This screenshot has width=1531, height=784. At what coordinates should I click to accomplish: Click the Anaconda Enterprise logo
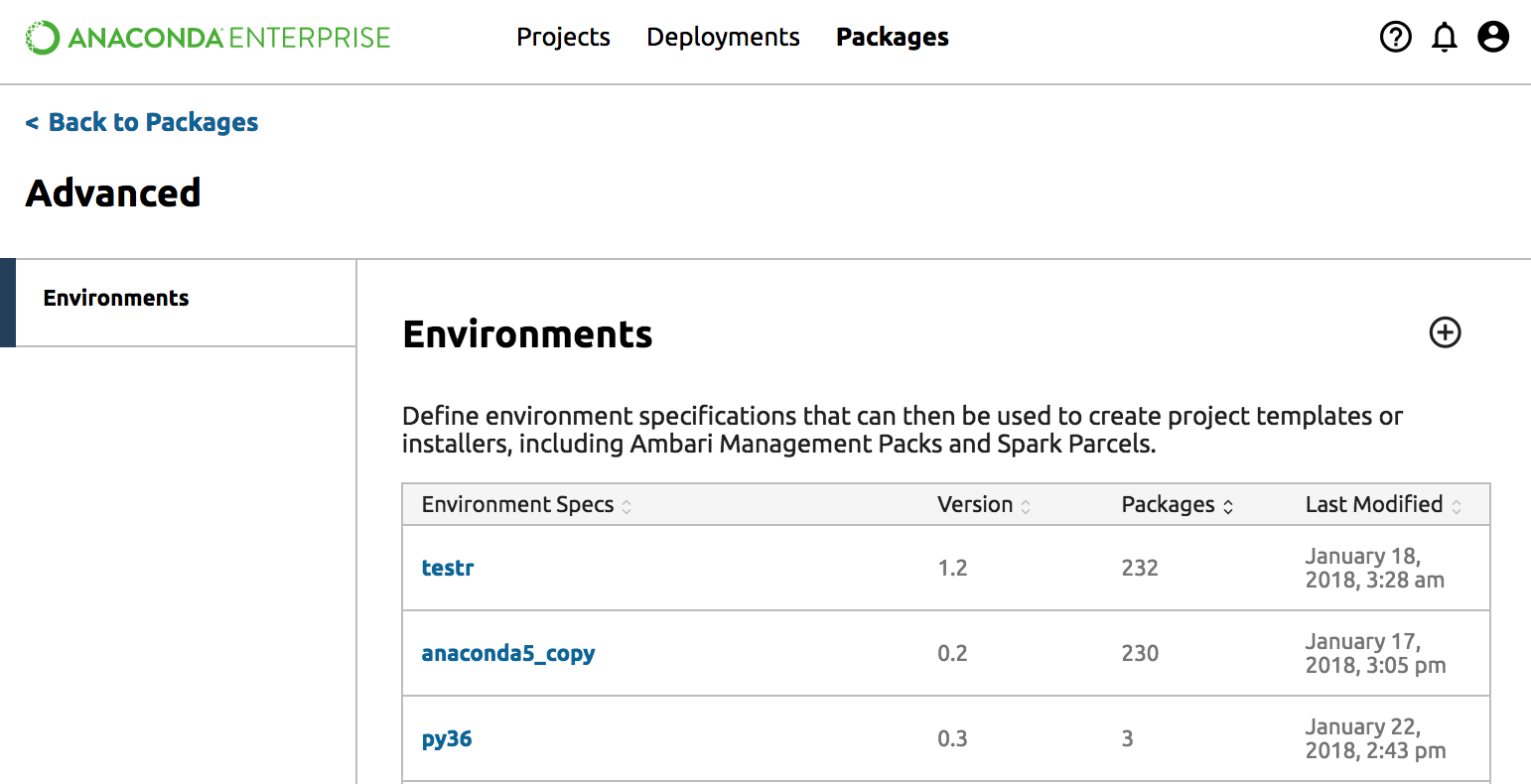tap(208, 38)
